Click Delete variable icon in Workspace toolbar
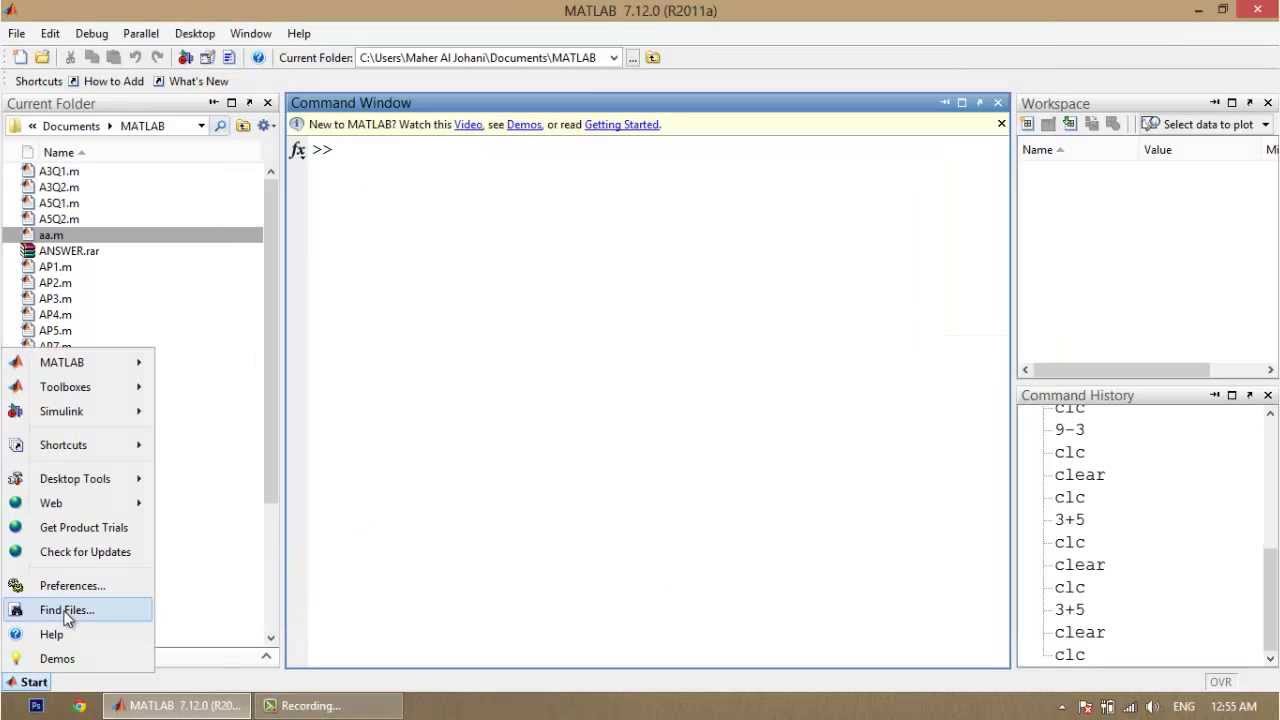The height and width of the screenshot is (720, 1280). [1112, 124]
